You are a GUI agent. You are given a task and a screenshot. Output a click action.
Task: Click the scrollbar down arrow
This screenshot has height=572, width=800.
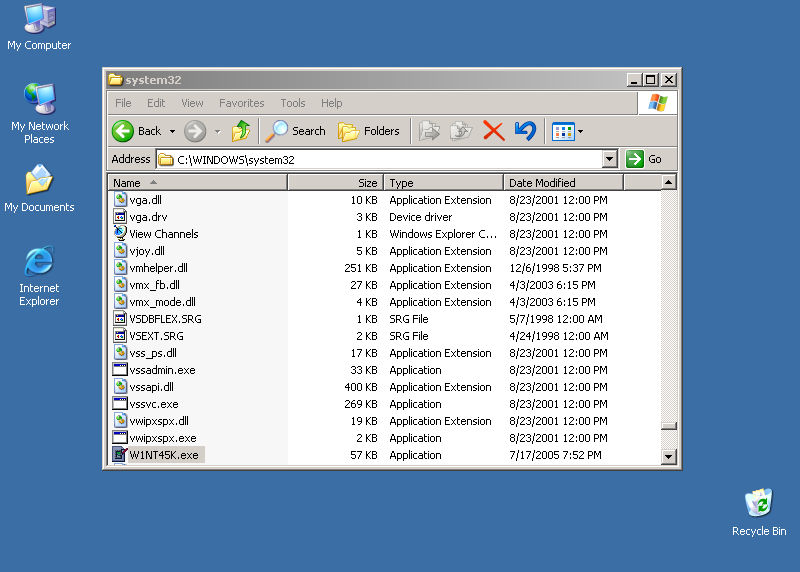[x=668, y=456]
